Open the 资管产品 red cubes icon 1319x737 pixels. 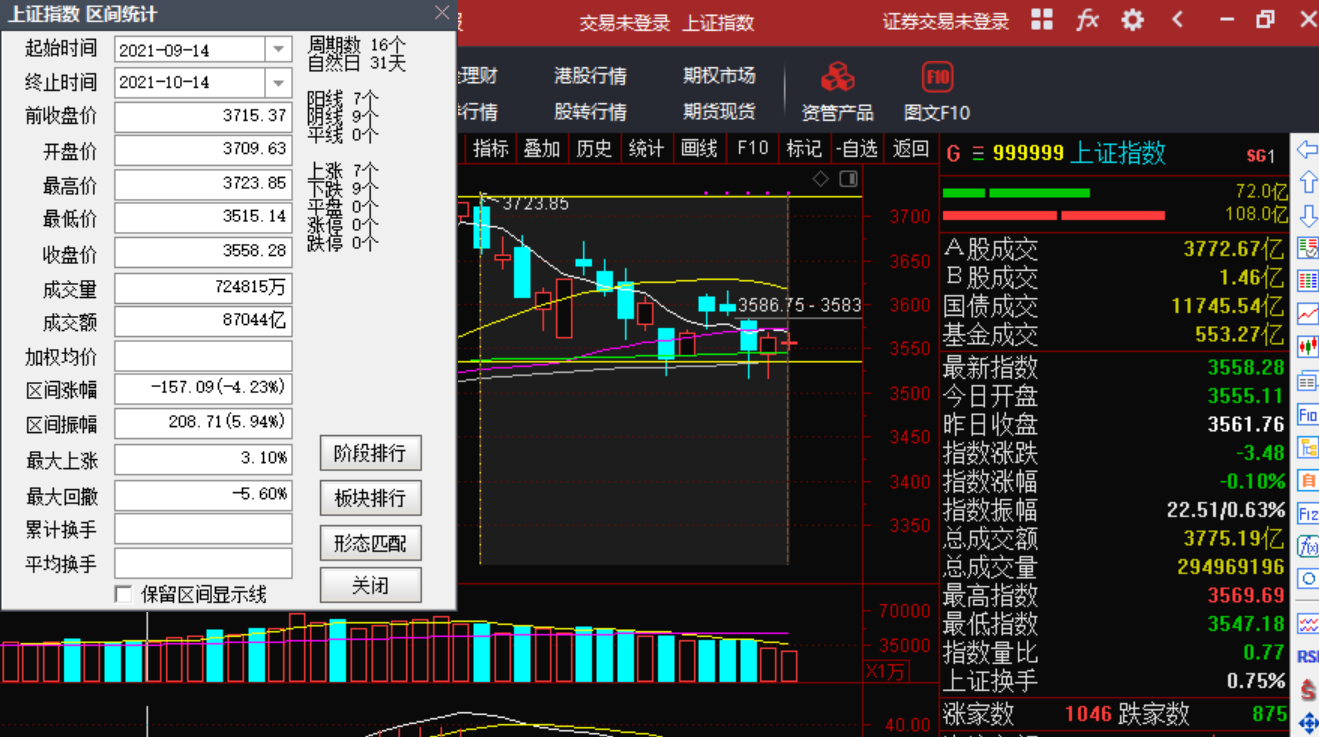pyautogui.click(x=837, y=77)
